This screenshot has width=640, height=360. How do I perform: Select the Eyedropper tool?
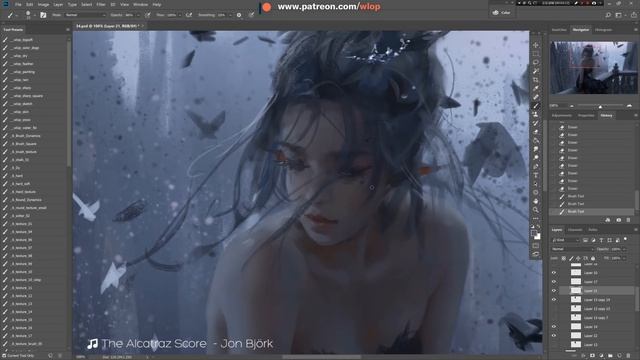536,89
